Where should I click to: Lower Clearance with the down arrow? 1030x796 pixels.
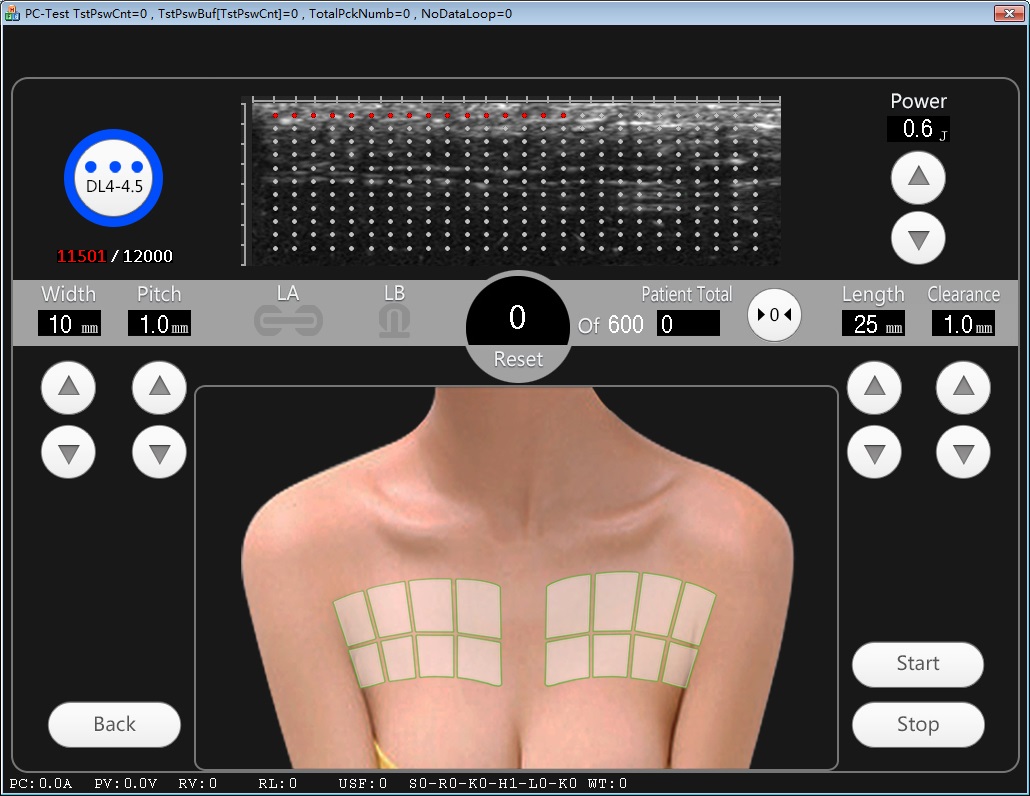point(963,453)
